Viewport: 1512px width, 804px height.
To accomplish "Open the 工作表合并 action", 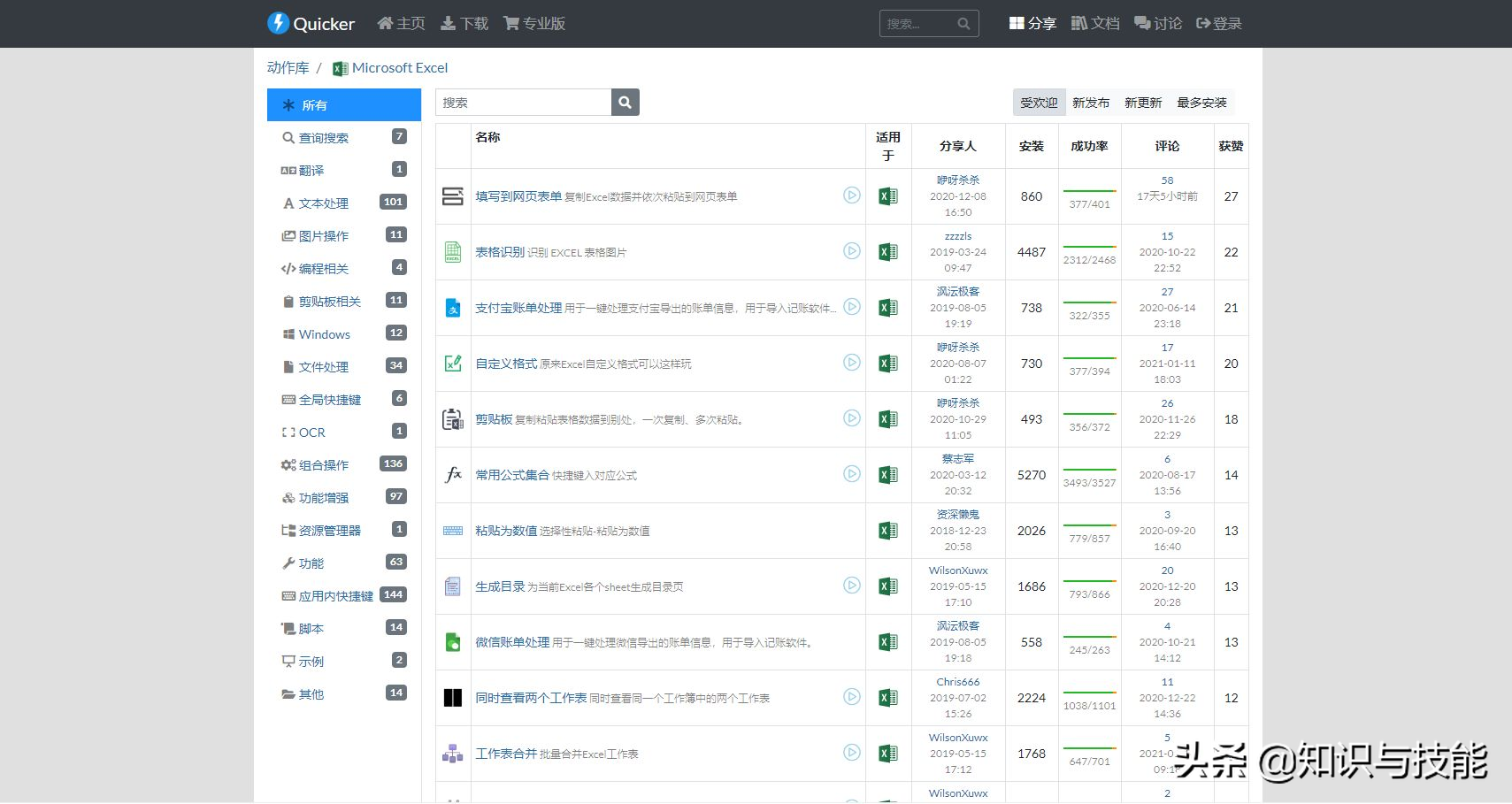I will pos(506,754).
